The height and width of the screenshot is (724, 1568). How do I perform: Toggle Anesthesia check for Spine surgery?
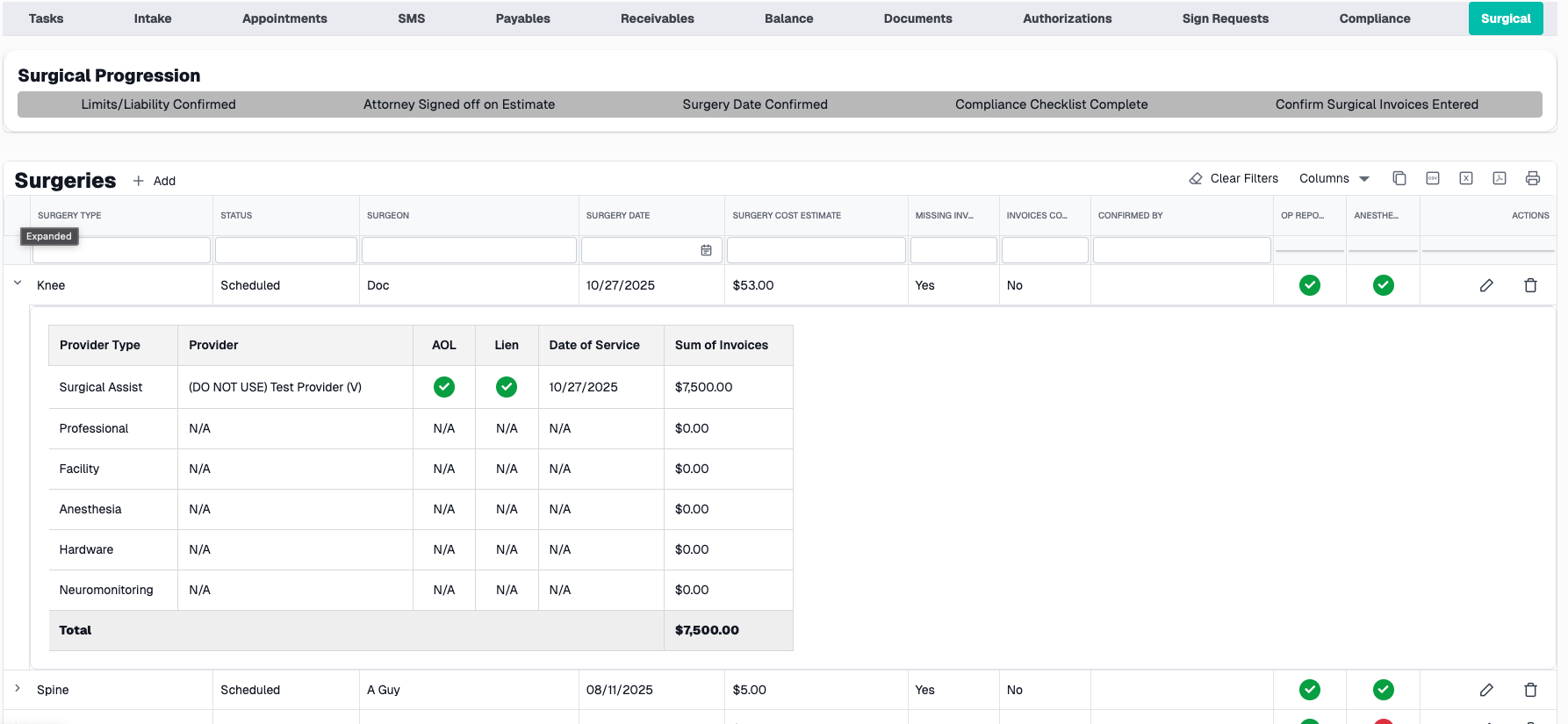1383,690
